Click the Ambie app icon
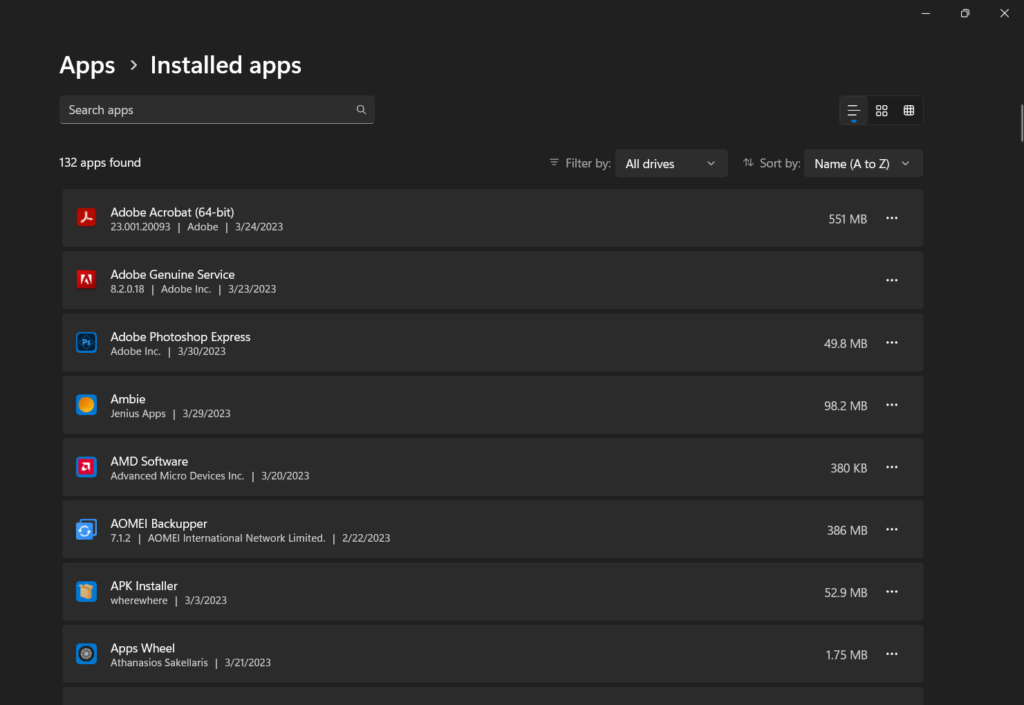 point(86,405)
